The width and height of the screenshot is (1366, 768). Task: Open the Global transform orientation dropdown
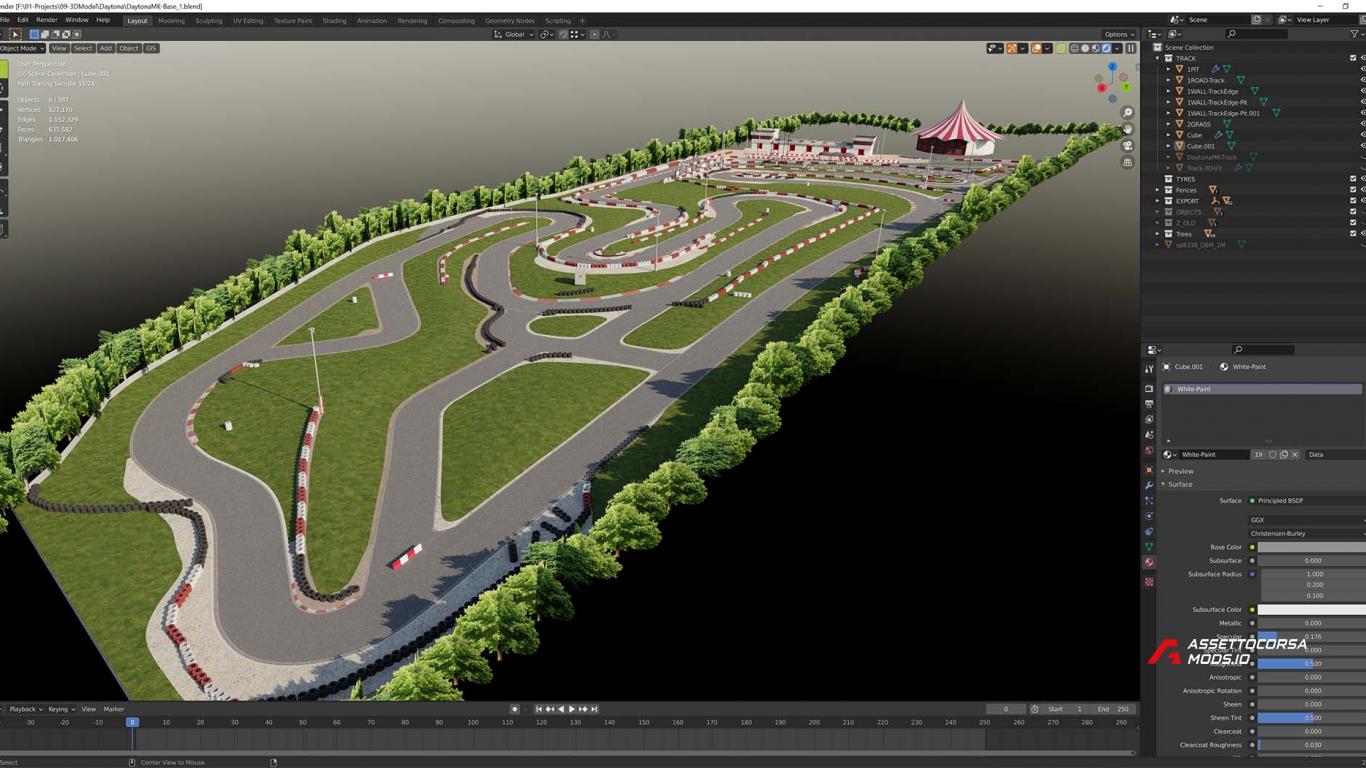(x=514, y=34)
